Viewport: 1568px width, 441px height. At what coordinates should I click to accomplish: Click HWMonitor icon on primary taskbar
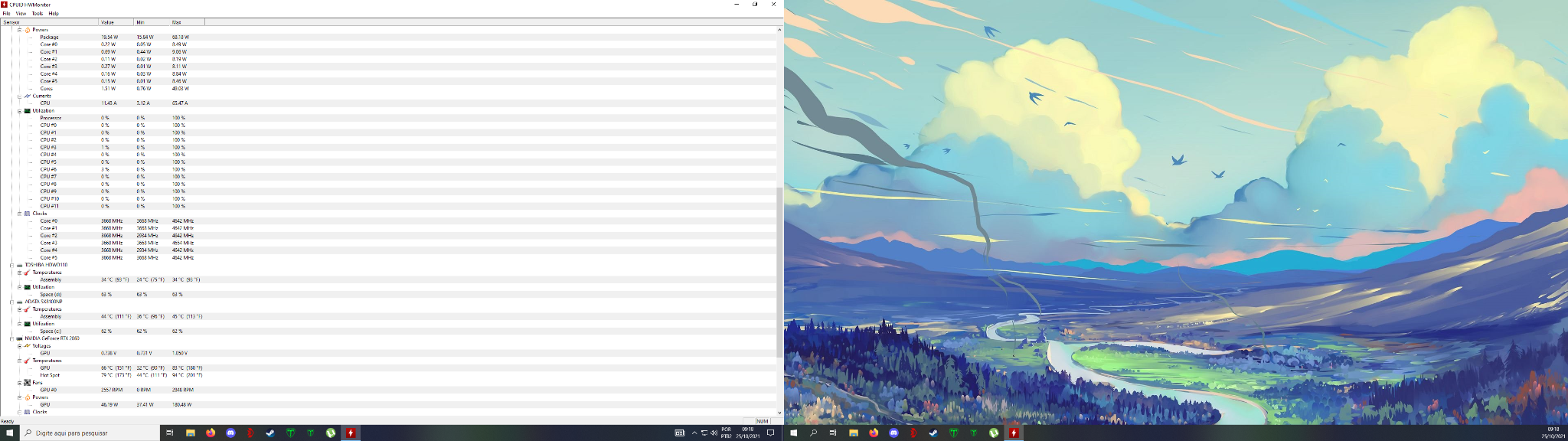[351, 433]
